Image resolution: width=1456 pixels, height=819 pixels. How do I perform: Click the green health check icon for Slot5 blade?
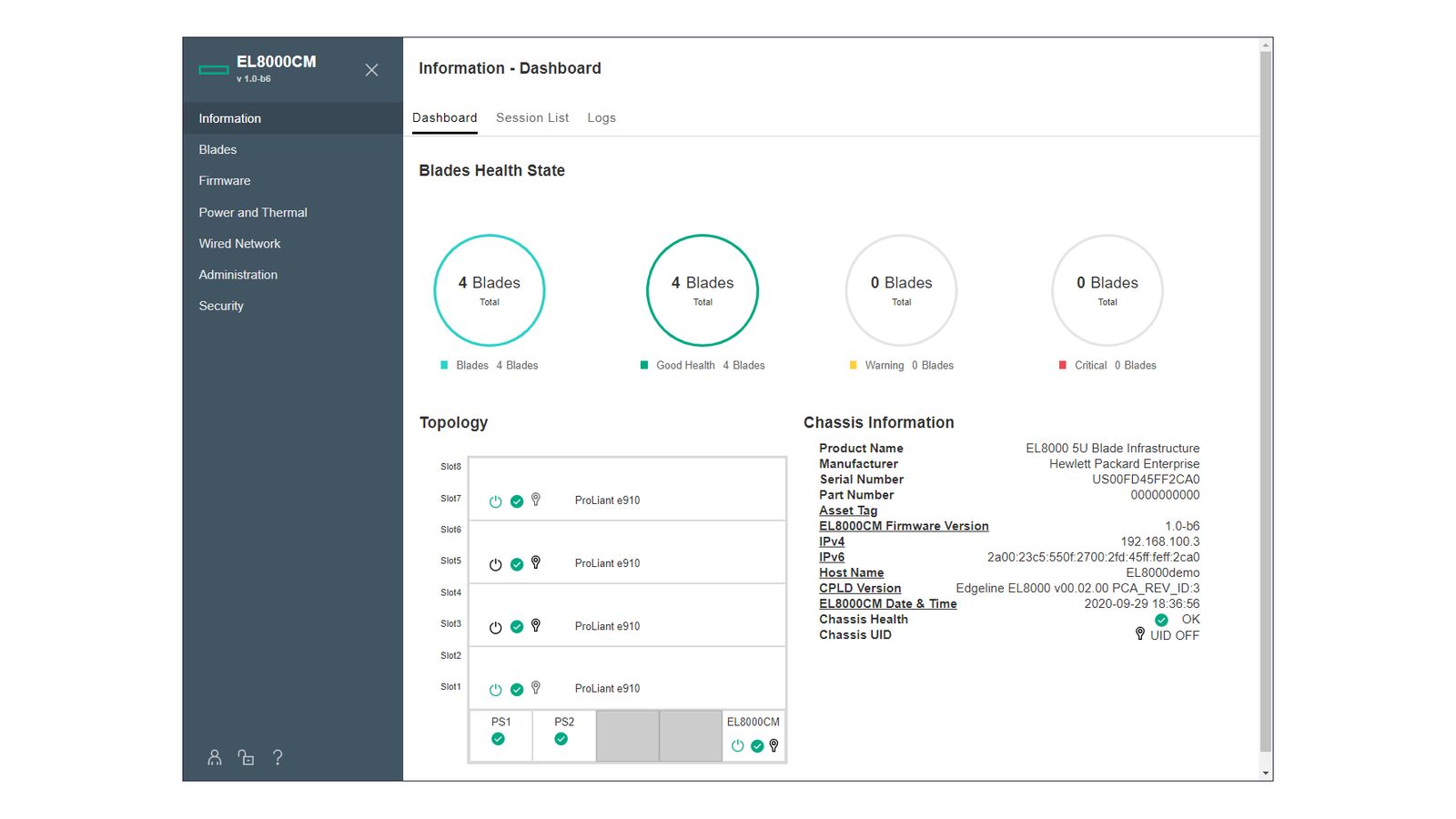point(516,563)
